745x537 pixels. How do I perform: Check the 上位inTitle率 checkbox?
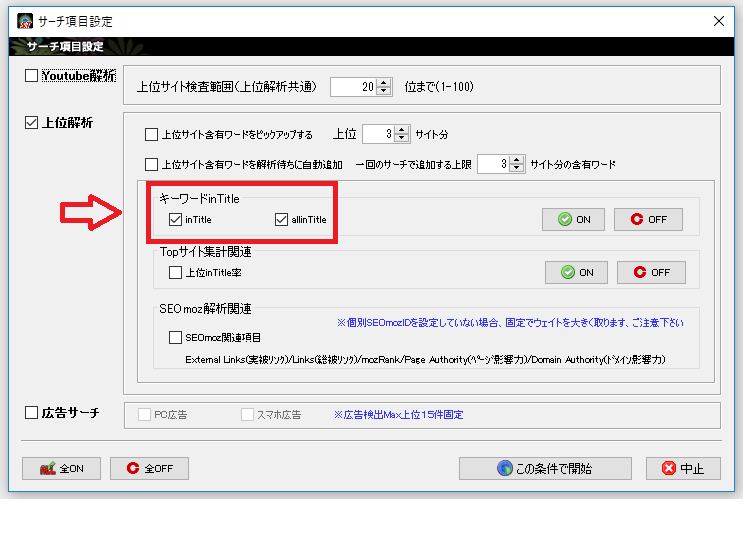tap(175, 273)
